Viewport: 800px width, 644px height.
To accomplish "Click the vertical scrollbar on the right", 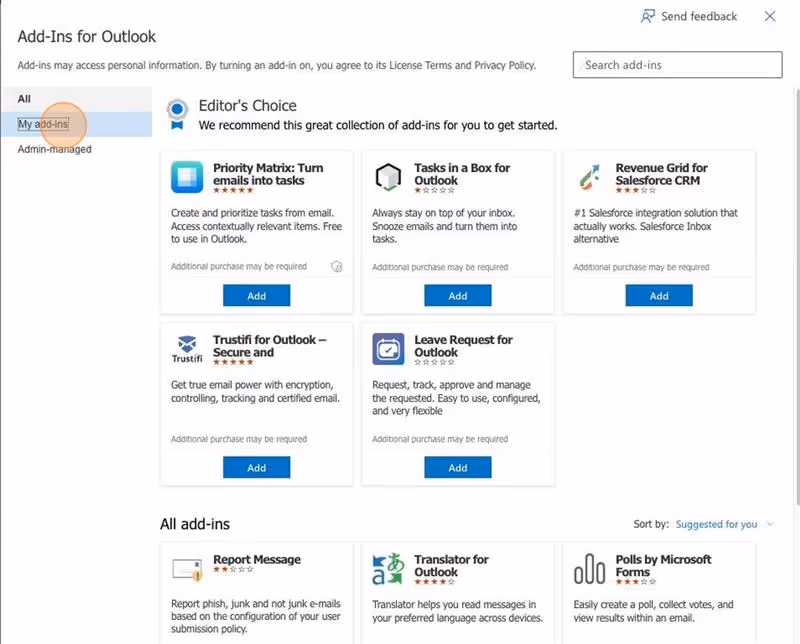I will [797, 296].
